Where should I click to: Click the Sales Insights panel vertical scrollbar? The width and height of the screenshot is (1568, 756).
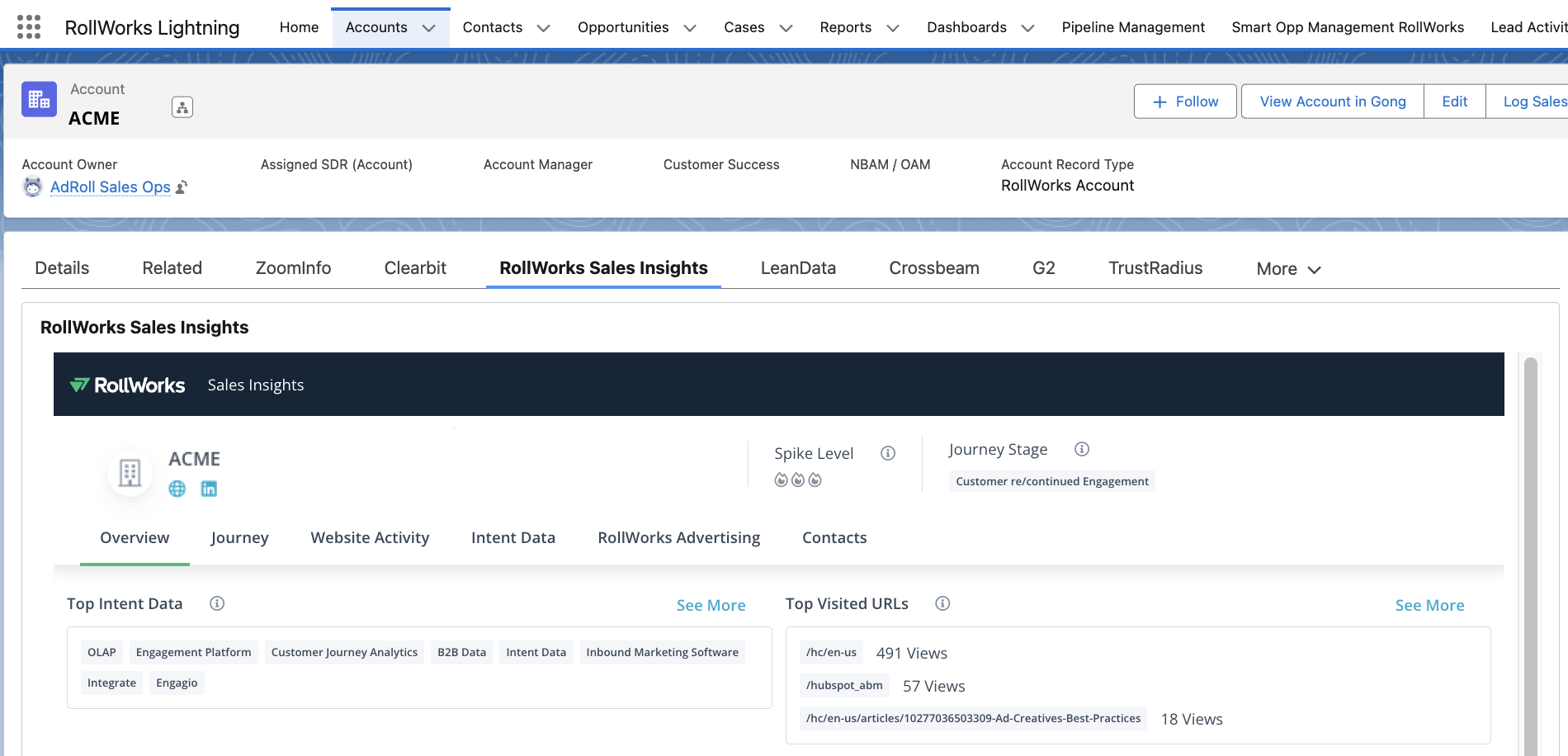click(x=1530, y=553)
